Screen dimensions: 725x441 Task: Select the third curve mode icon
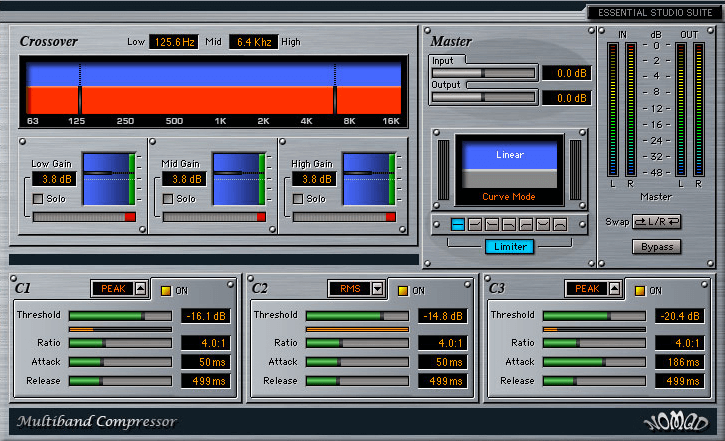pos(491,224)
